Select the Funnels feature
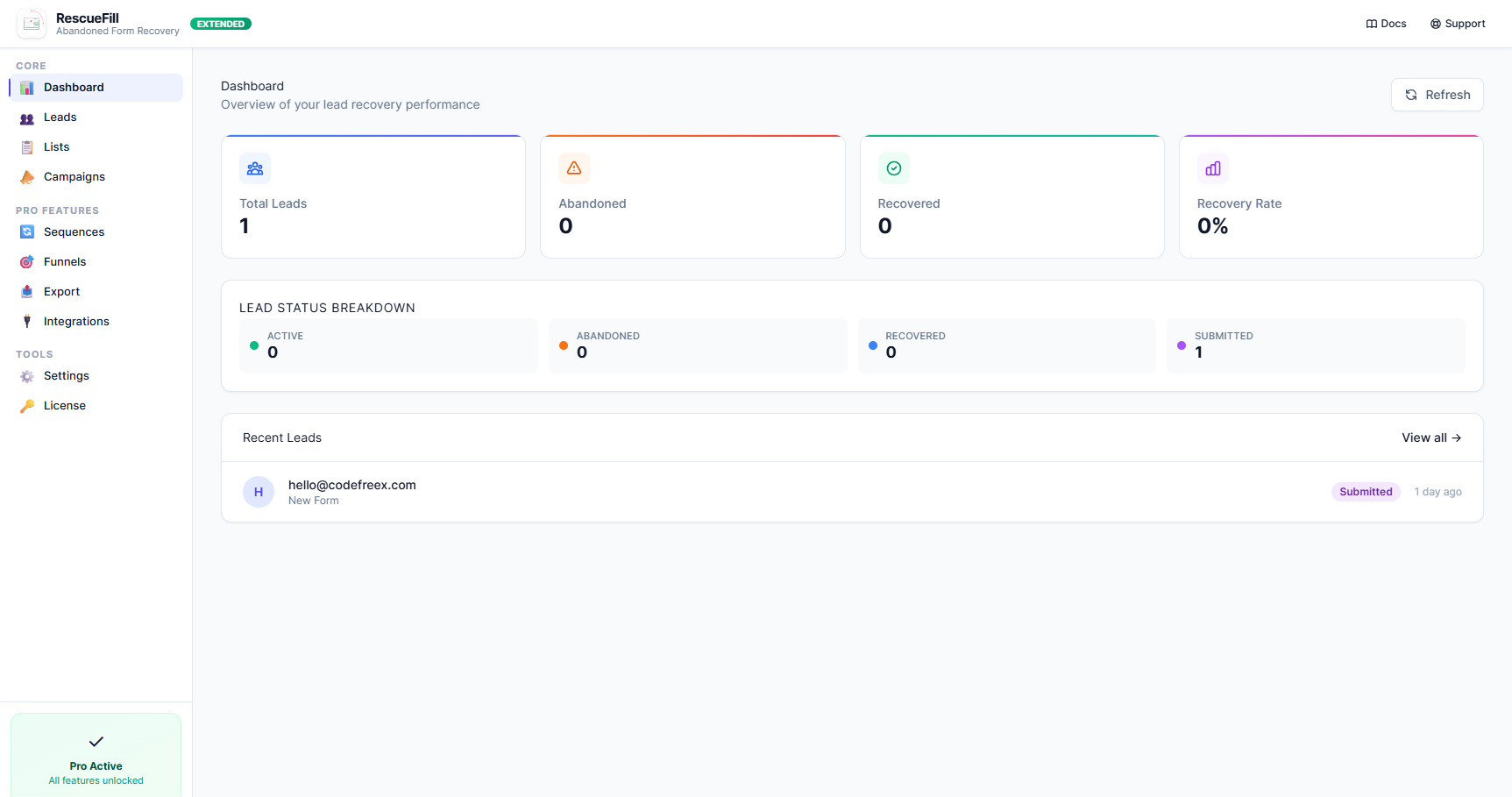The image size is (1512, 797). [x=66, y=261]
